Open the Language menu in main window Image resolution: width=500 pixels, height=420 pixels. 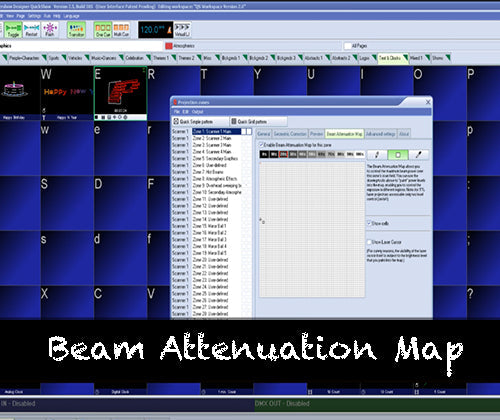pyautogui.click(x=71, y=16)
